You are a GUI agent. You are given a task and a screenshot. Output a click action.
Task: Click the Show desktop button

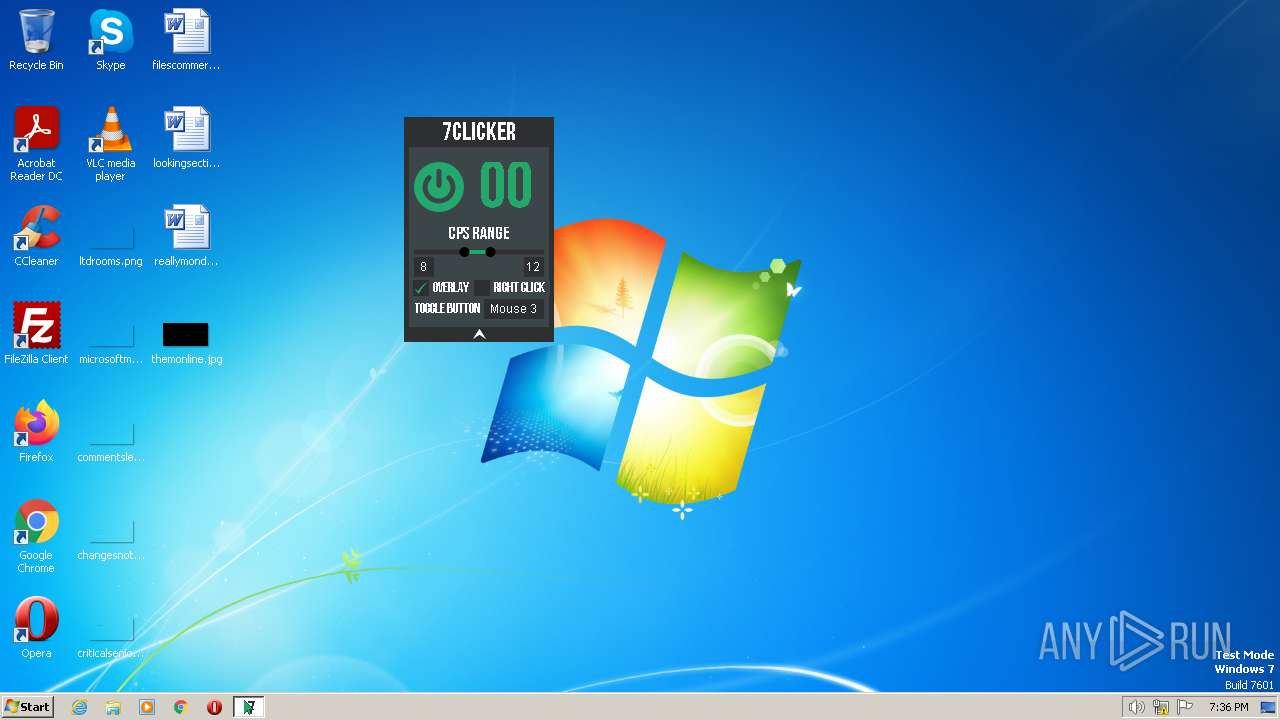pyautogui.click(x=1269, y=707)
